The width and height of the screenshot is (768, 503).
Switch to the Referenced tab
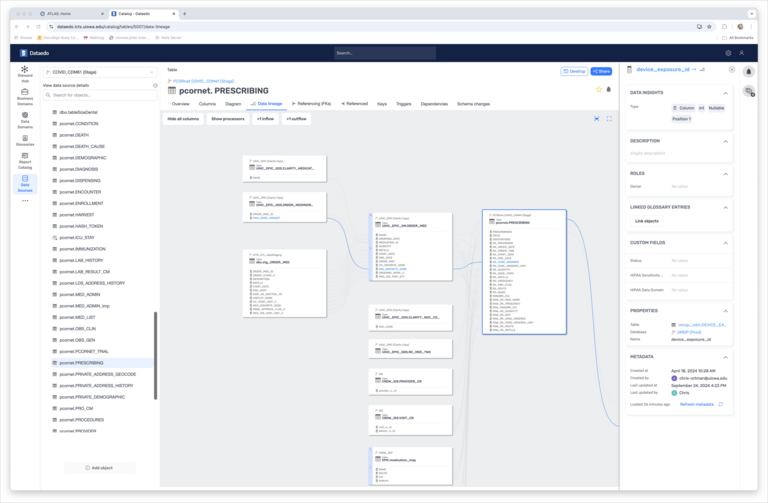tap(355, 104)
